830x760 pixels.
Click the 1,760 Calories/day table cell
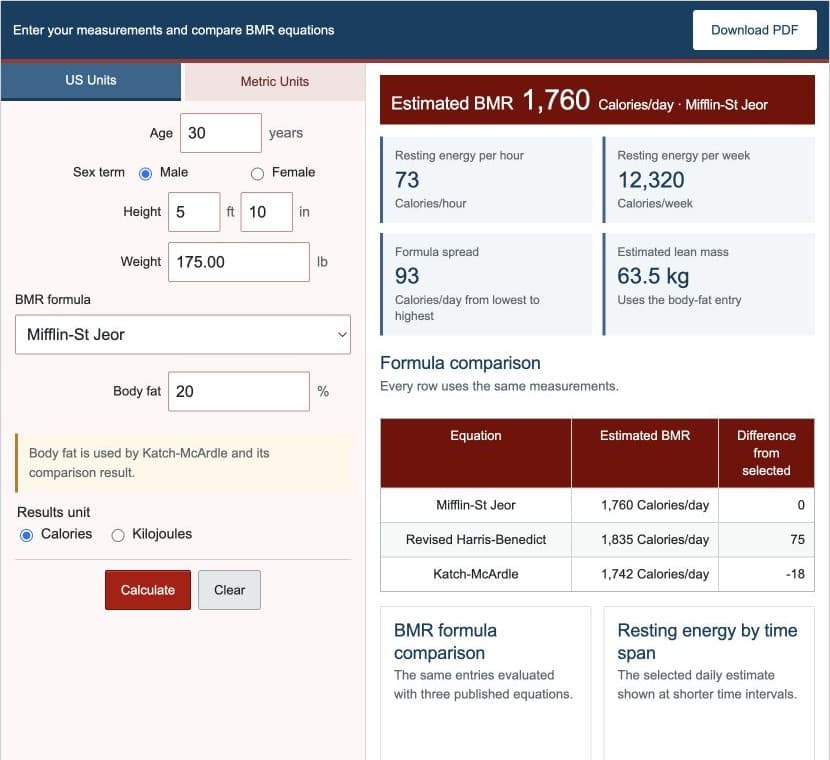point(645,505)
